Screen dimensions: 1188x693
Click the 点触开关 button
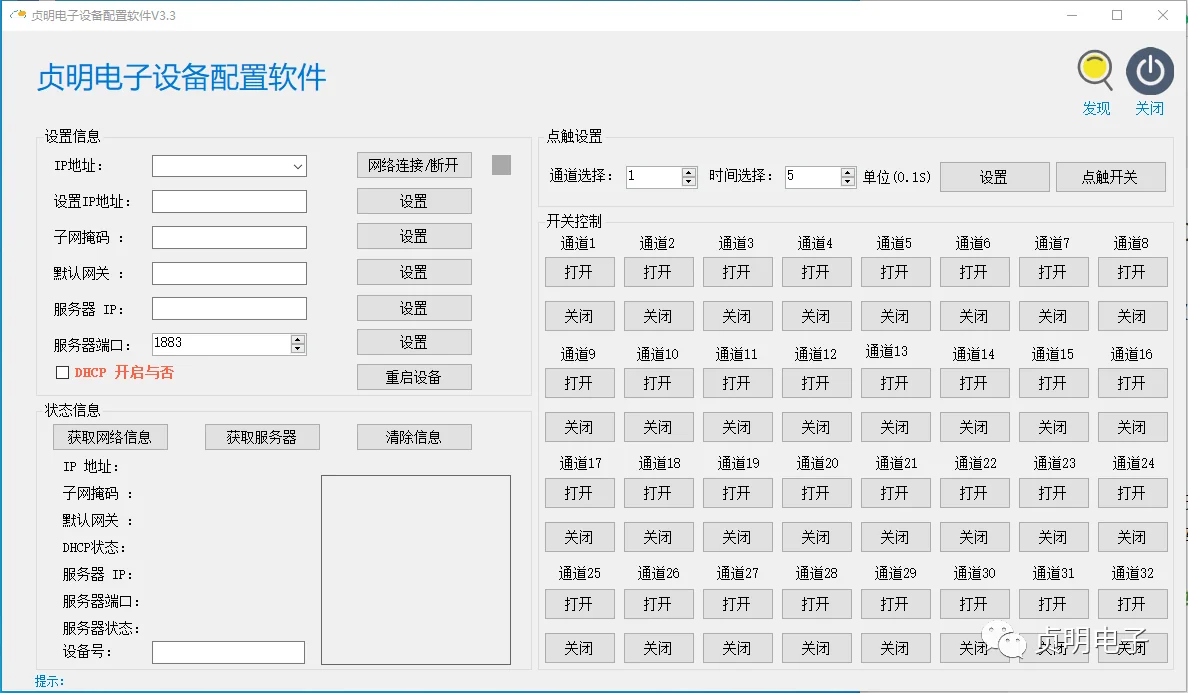(x=1110, y=177)
